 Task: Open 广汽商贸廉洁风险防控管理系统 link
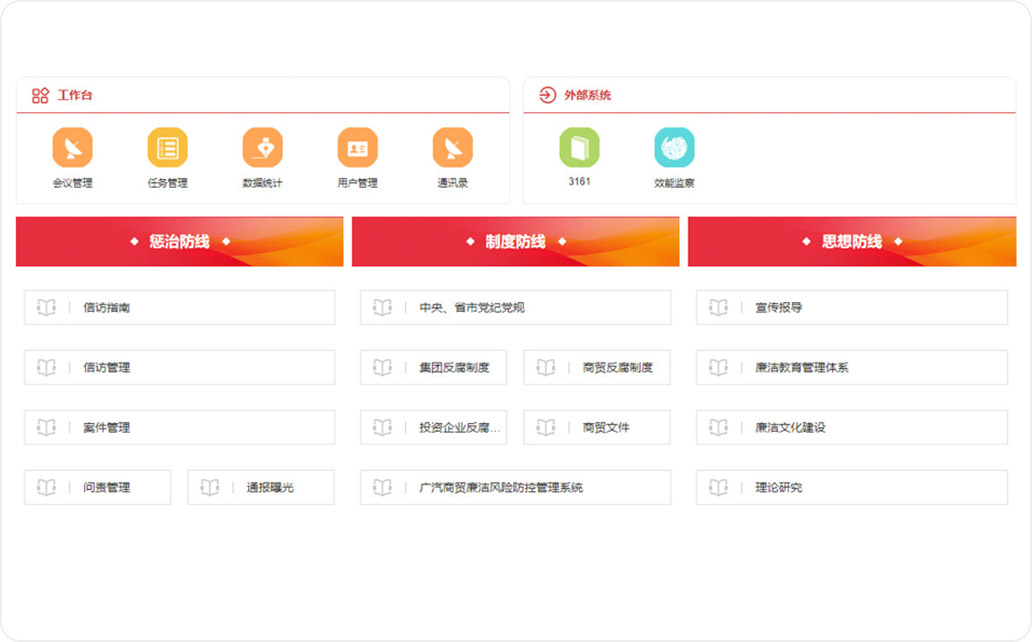click(x=515, y=488)
